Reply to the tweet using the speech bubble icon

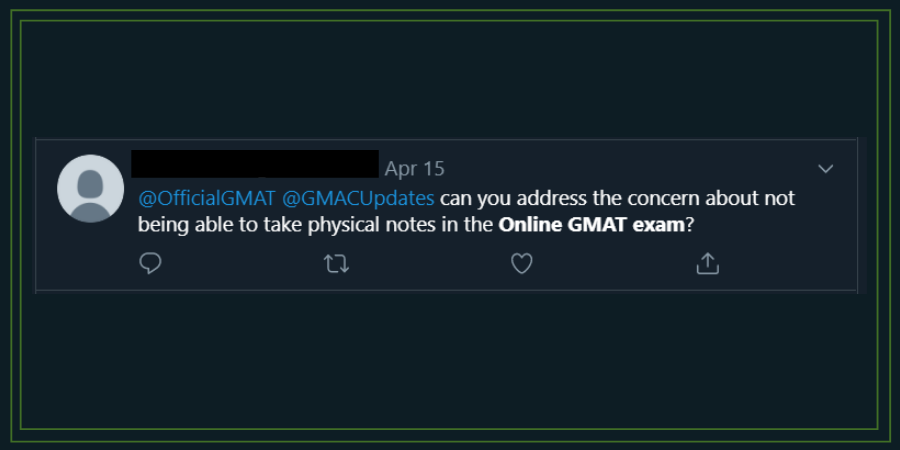click(150, 263)
